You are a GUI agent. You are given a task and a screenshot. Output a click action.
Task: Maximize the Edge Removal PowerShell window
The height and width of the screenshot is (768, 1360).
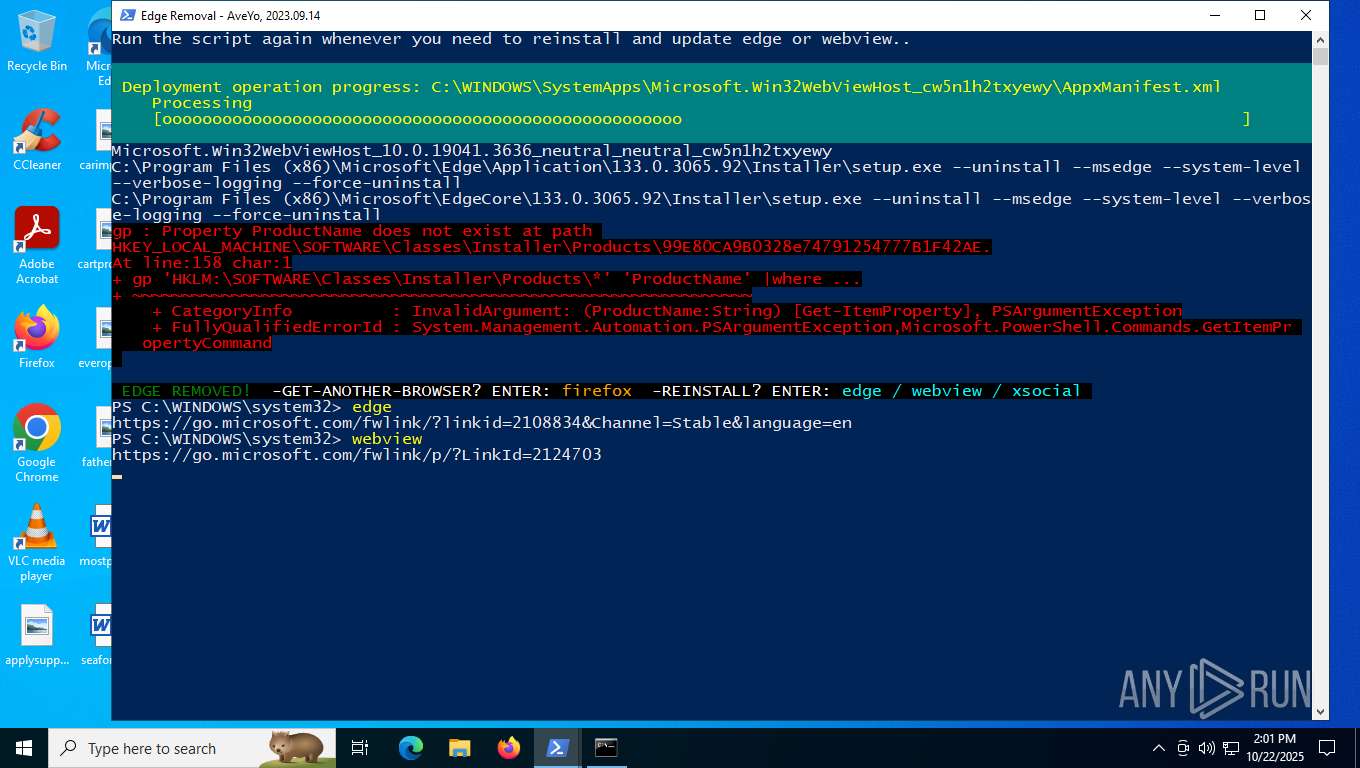tap(1260, 16)
